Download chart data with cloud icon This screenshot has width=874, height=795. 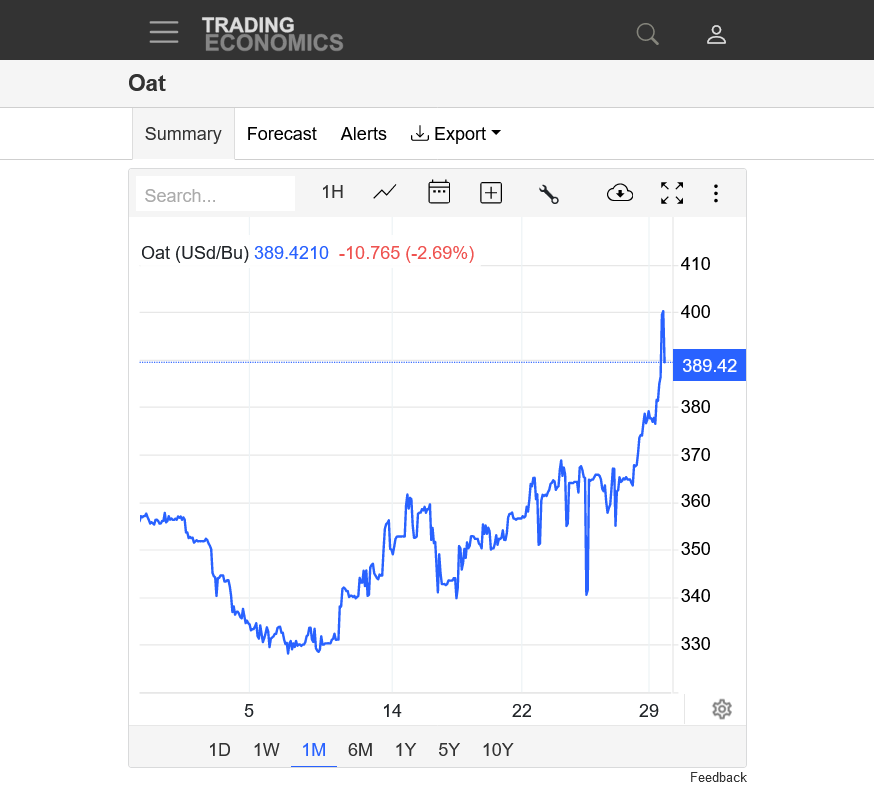point(620,193)
